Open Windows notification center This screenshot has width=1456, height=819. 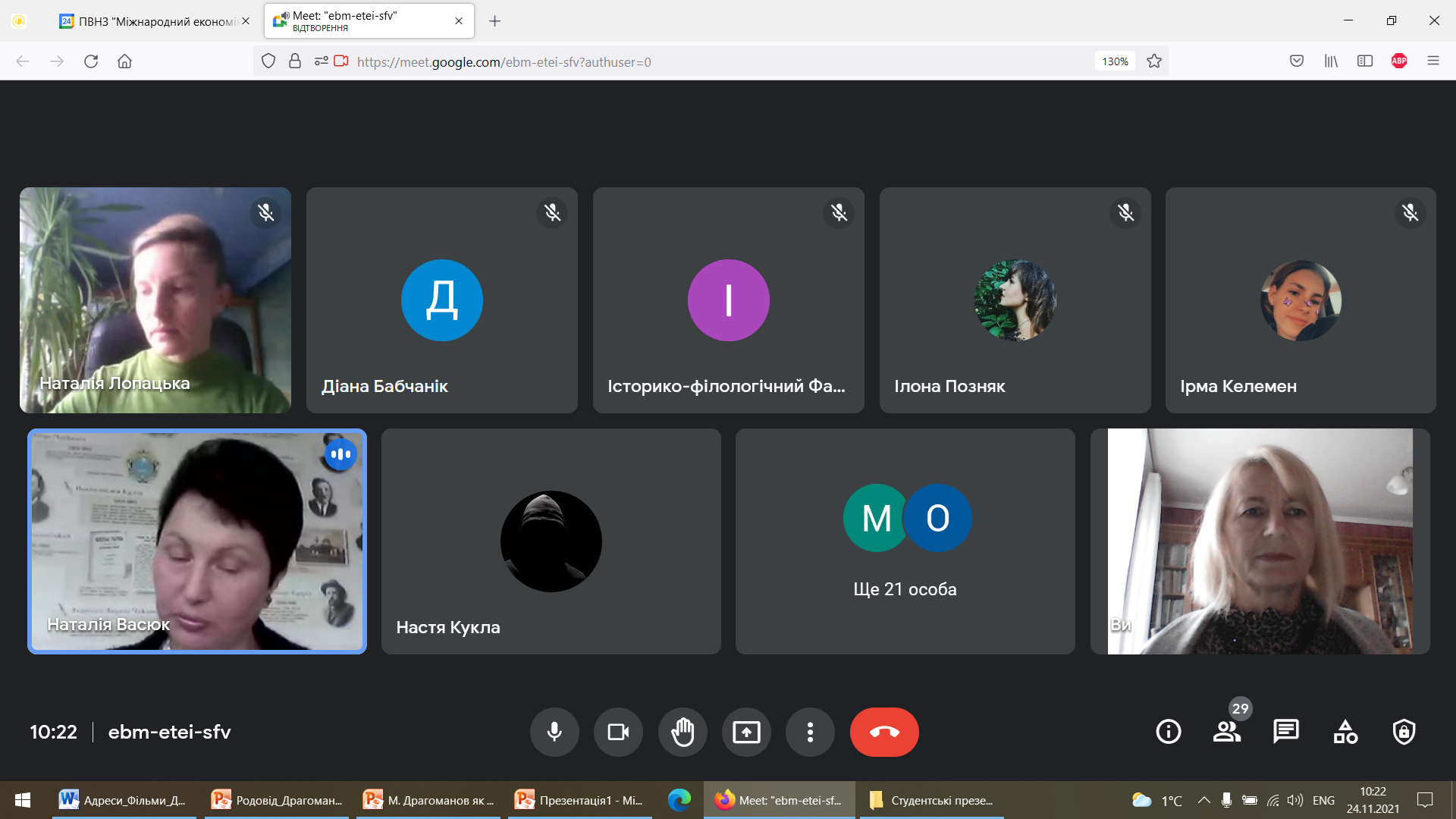click(x=1425, y=800)
